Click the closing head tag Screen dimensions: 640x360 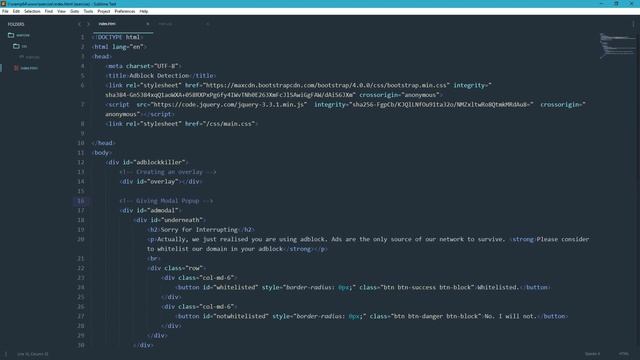tap(104, 143)
